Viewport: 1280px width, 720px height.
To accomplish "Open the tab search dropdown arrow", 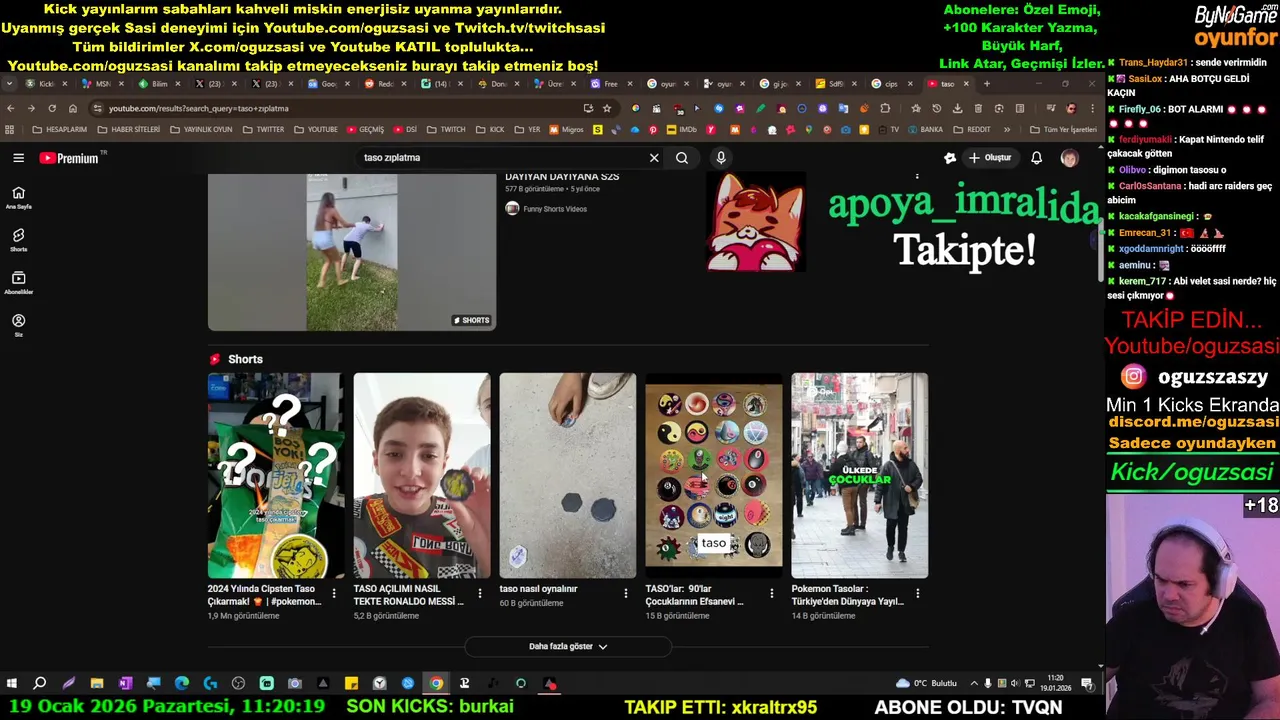I will click(x=9, y=84).
